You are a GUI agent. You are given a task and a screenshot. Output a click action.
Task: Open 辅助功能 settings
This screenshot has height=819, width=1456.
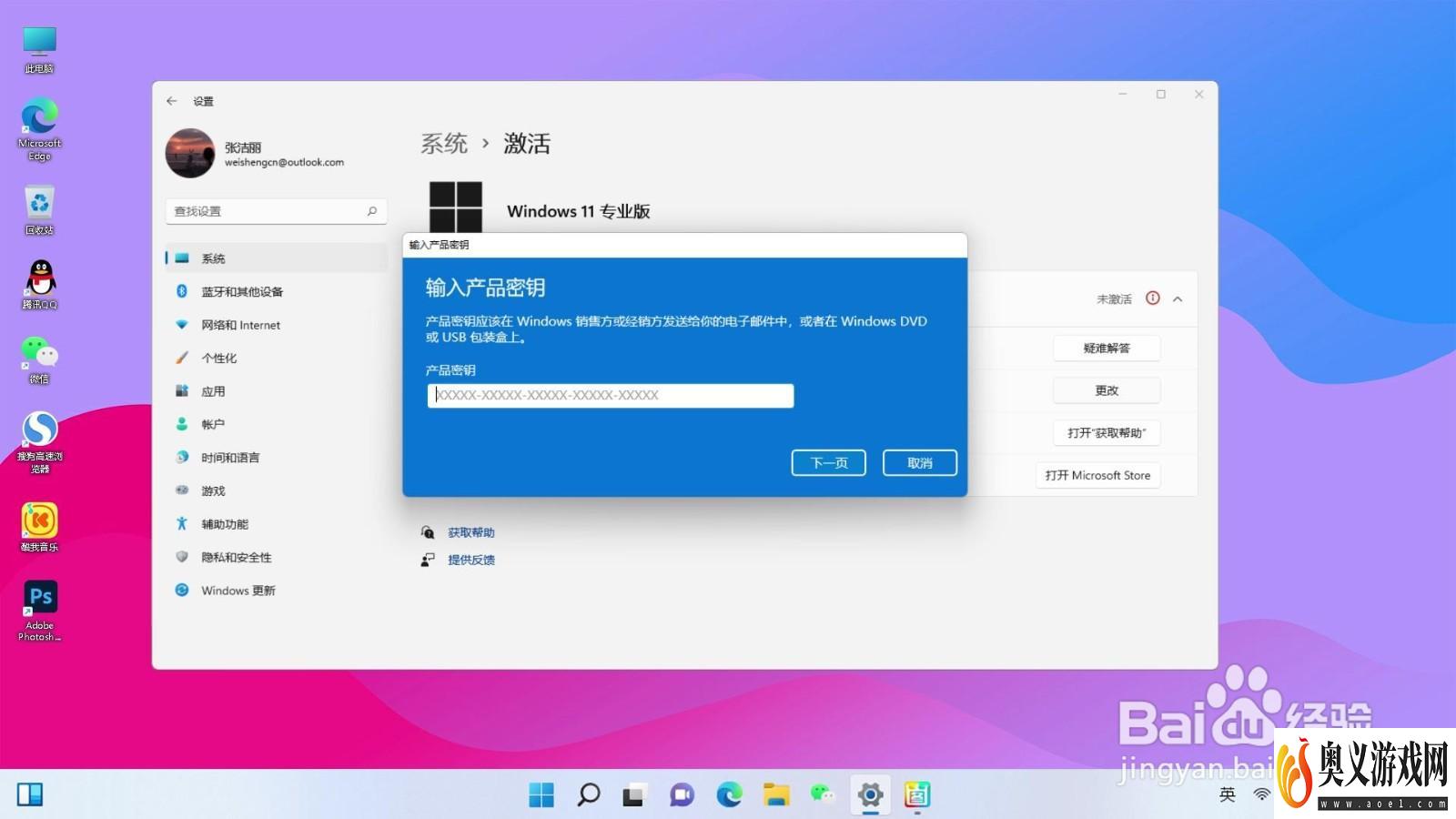pos(277,524)
